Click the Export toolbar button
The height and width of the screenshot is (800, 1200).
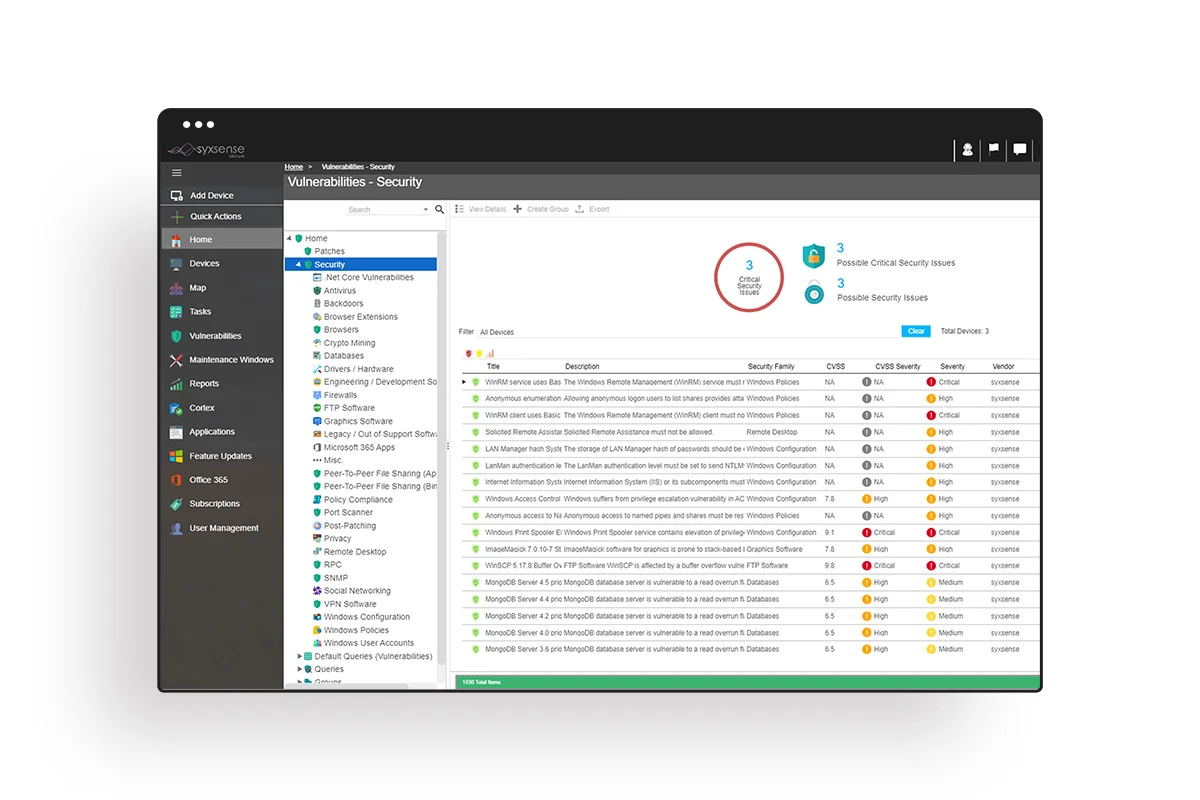click(593, 209)
